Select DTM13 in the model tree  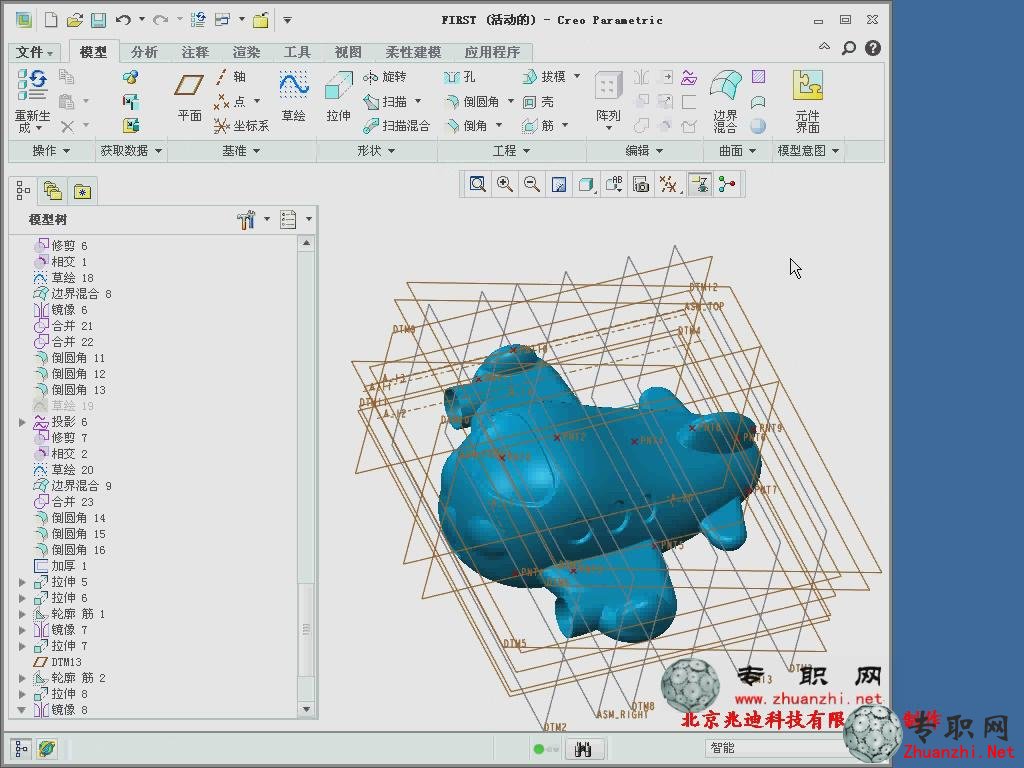pyautogui.click(x=58, y=662)
